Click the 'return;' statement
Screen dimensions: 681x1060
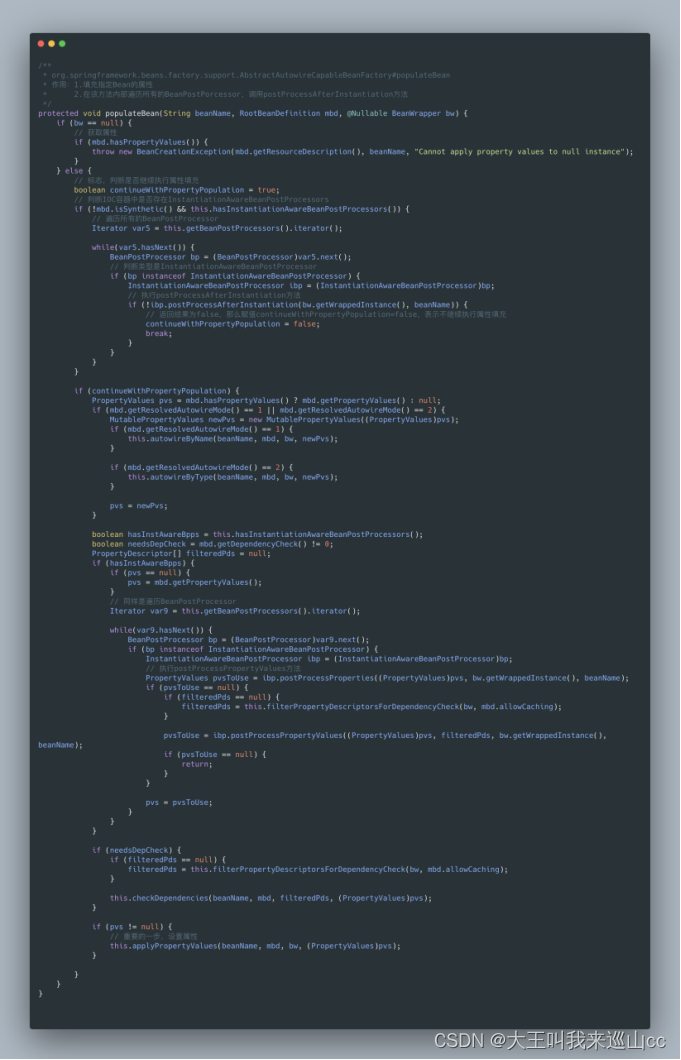tap(197, 764)
